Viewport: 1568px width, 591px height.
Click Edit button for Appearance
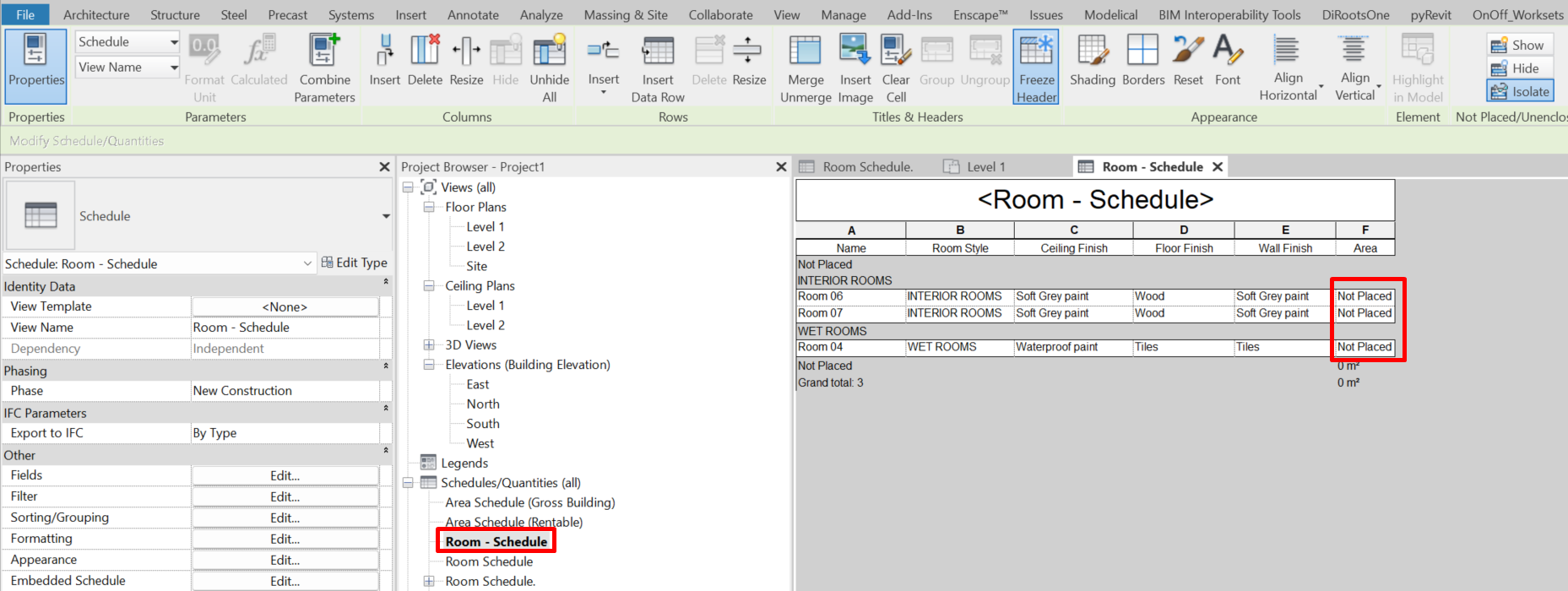[285, 560]
